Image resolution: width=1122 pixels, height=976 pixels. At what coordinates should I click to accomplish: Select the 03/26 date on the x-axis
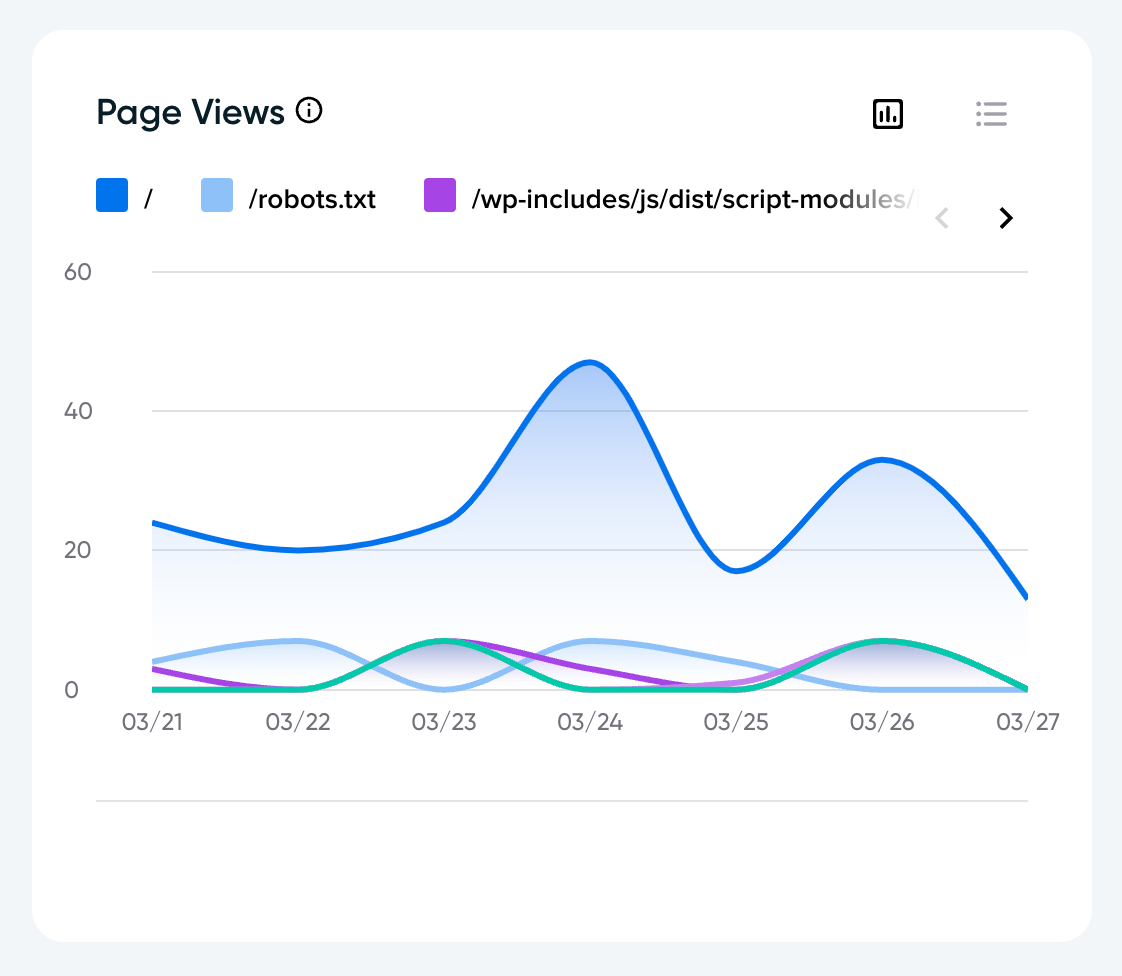(x=882, y=722)
